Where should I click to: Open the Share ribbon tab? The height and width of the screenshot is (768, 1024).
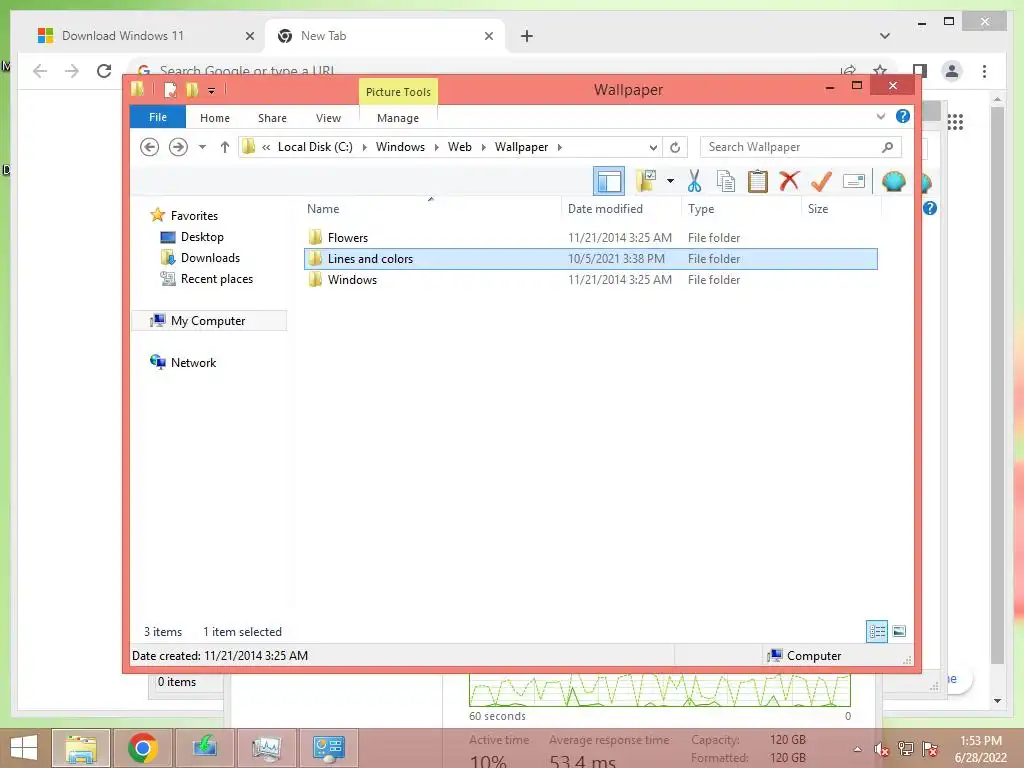[x=272, y=118]
